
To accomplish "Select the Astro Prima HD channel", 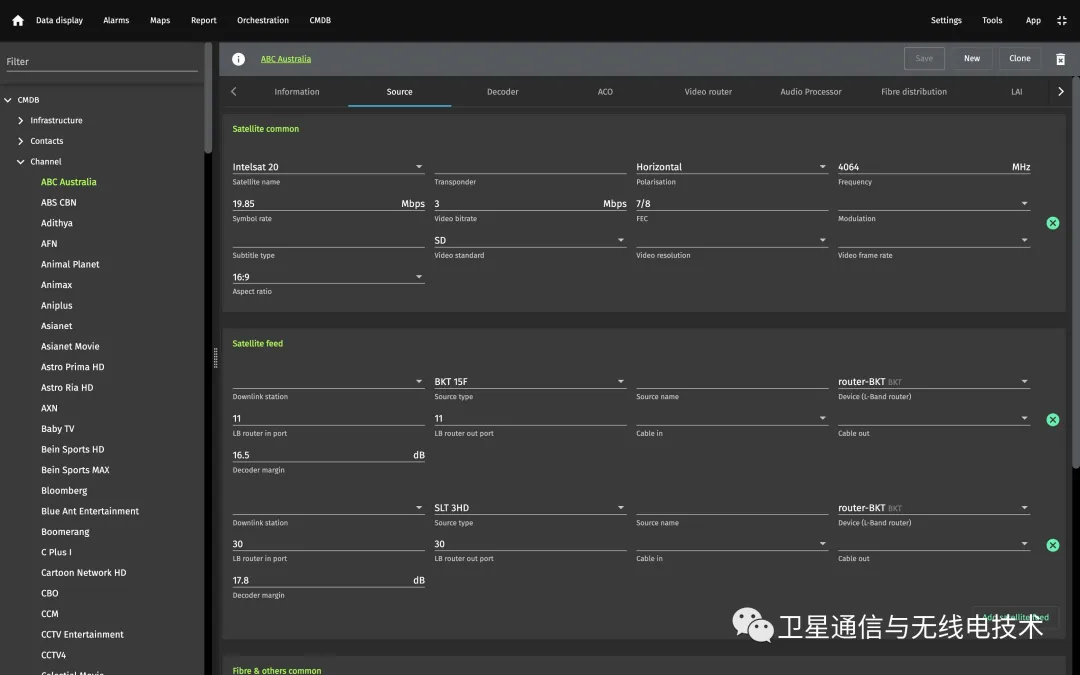I will click(72, 367).
